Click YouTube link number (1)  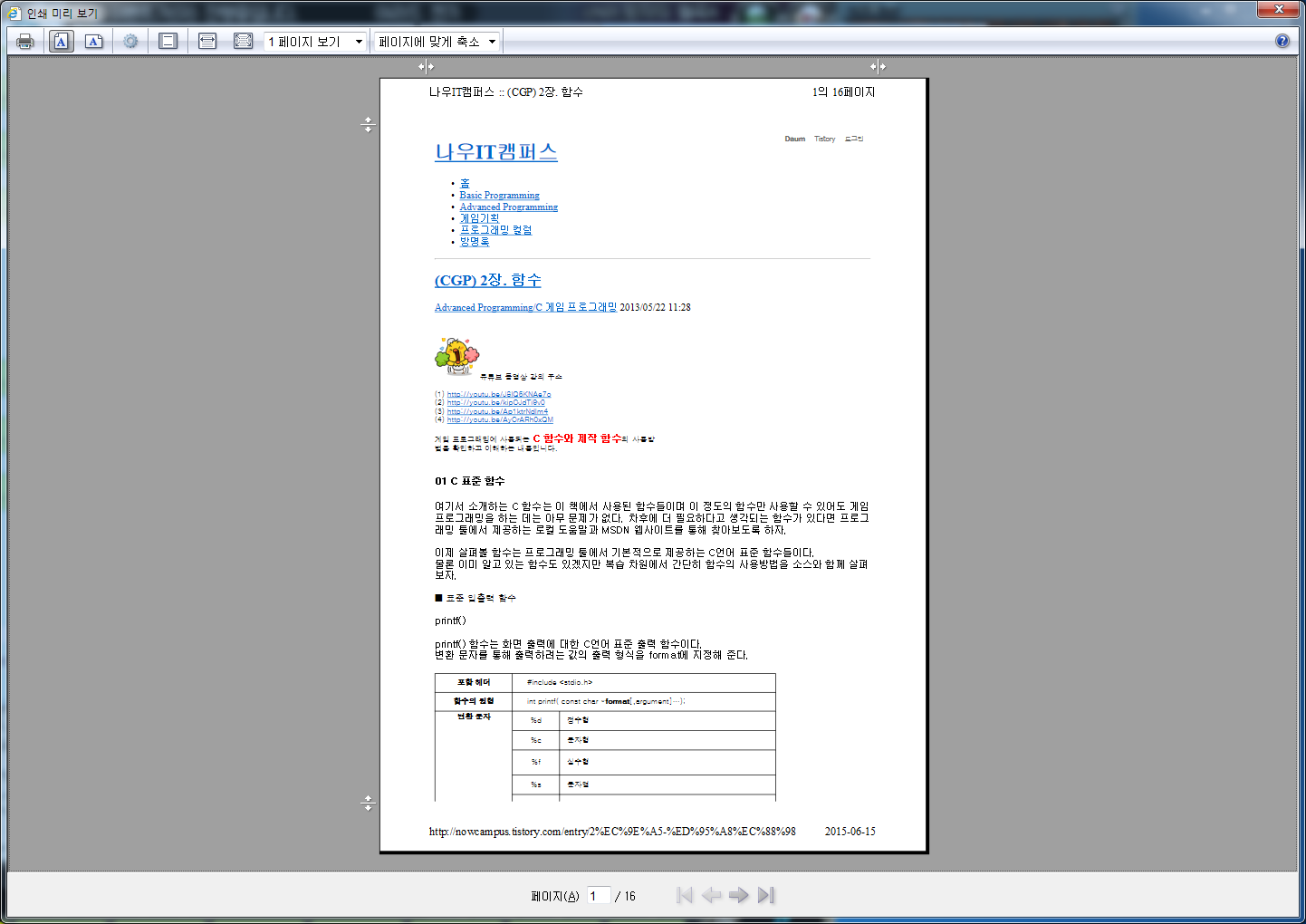(x=499, y=394)
